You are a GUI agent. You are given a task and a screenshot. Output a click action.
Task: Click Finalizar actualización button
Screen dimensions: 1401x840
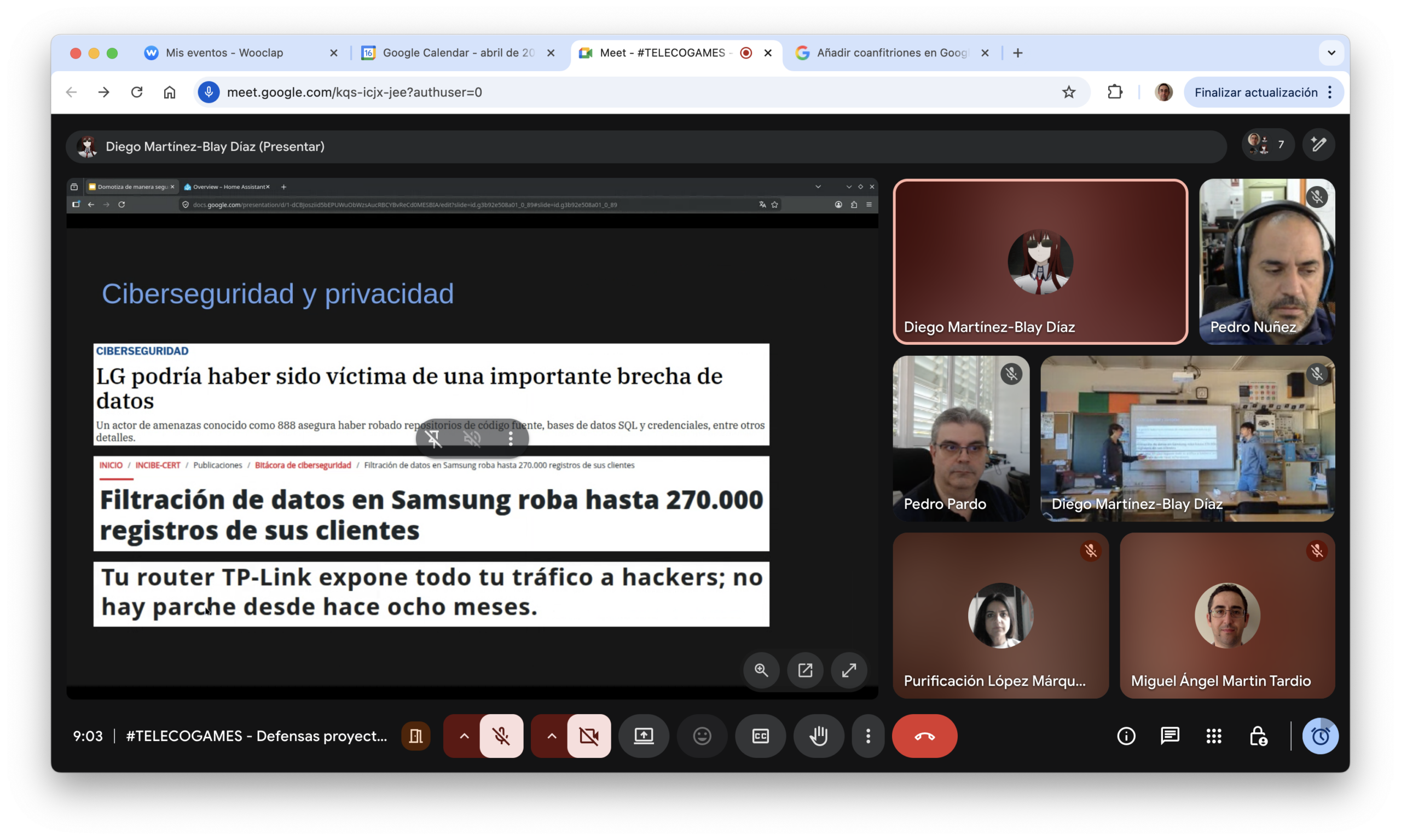point(1255,92)
